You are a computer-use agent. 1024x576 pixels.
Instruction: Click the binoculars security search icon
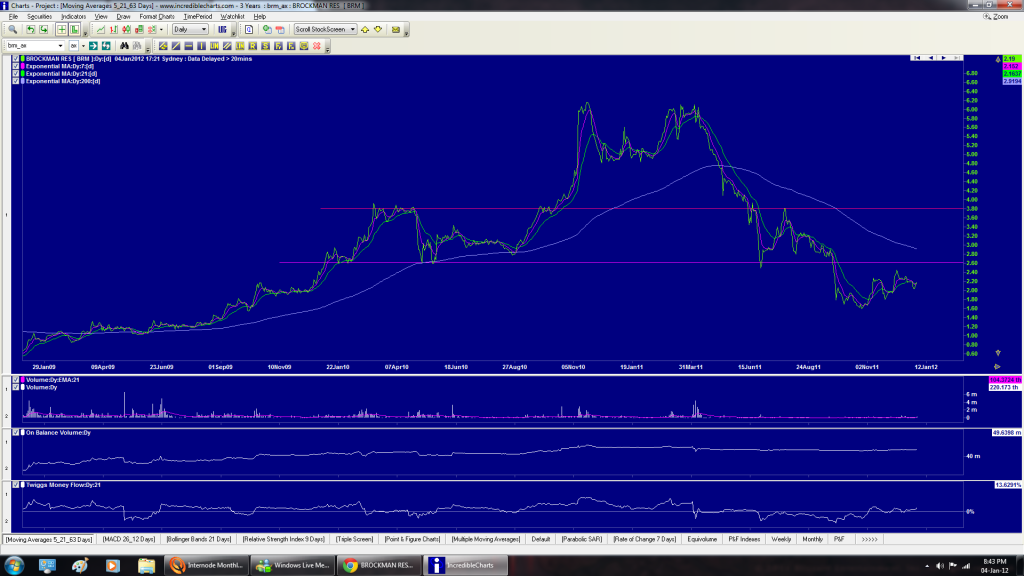tap(124, 46)
